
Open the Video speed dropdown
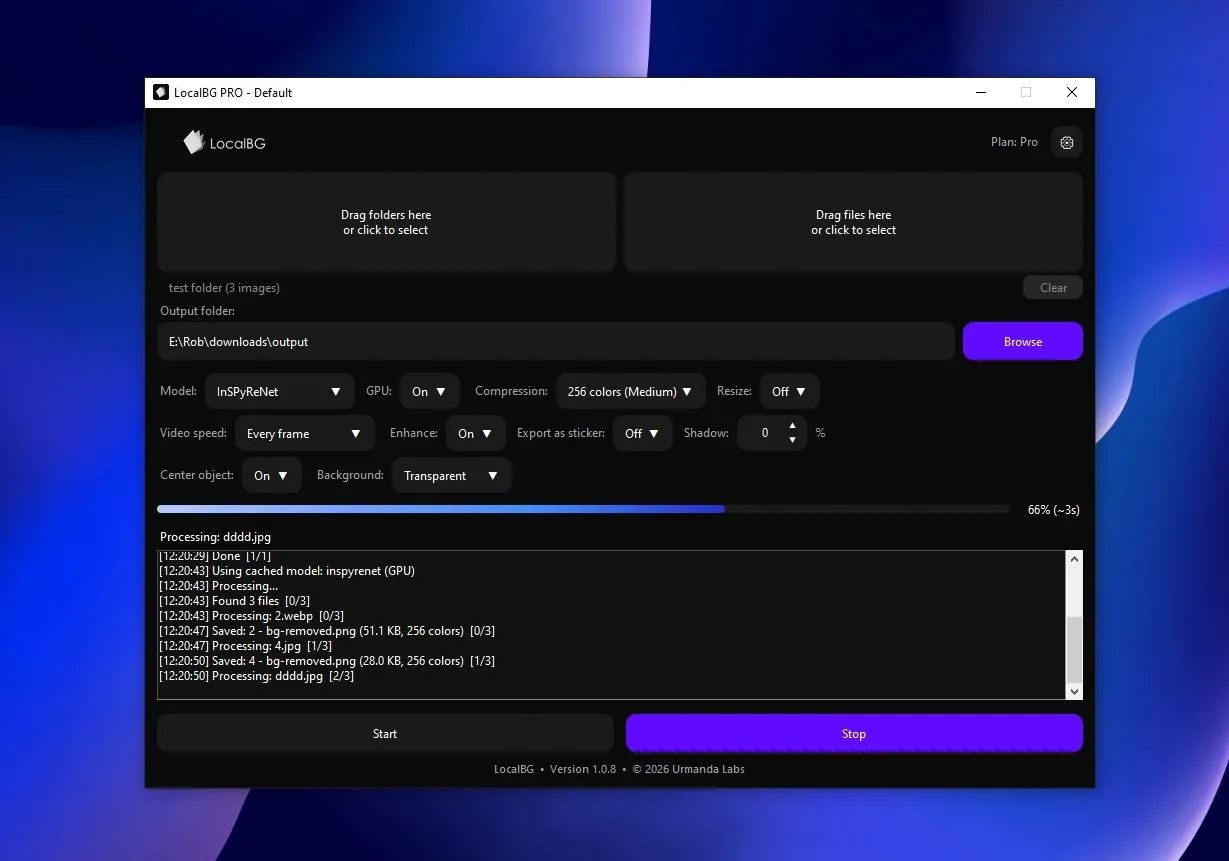pyautogui.click(x=305, y=433)
